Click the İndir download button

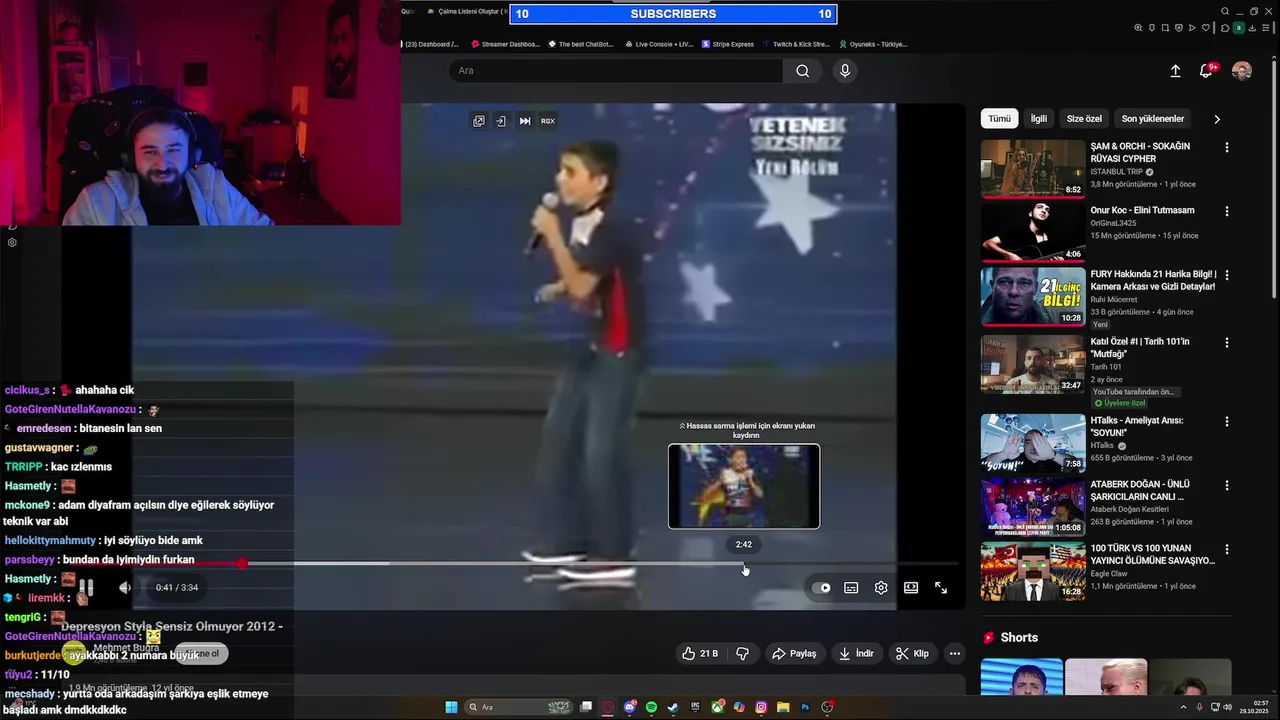tap(856, 653)
